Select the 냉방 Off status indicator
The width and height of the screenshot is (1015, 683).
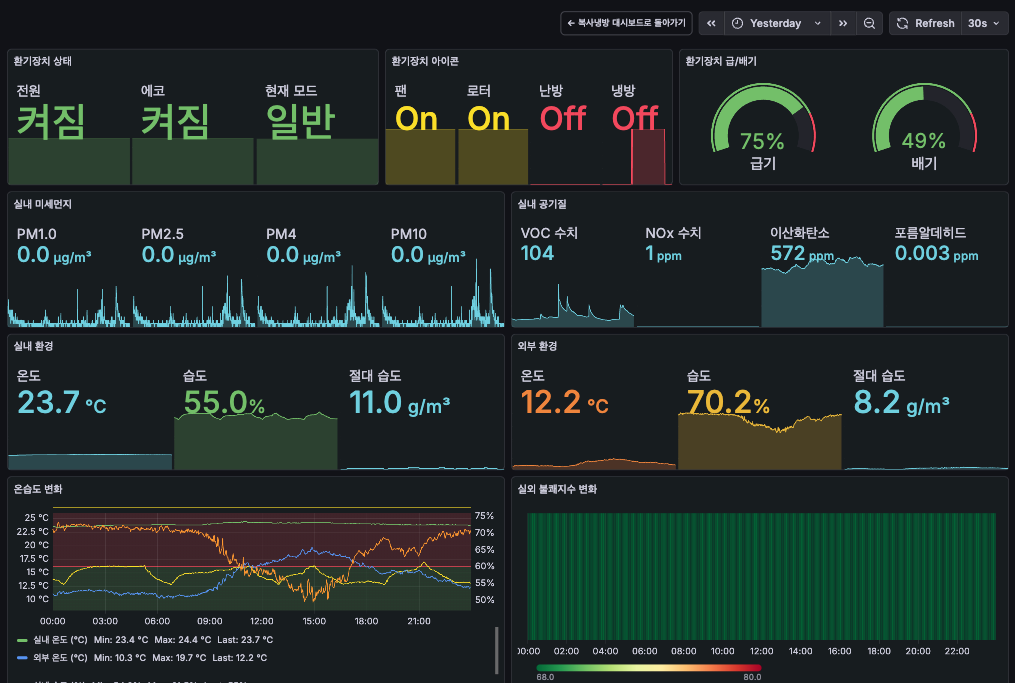[x=635, y=119]
